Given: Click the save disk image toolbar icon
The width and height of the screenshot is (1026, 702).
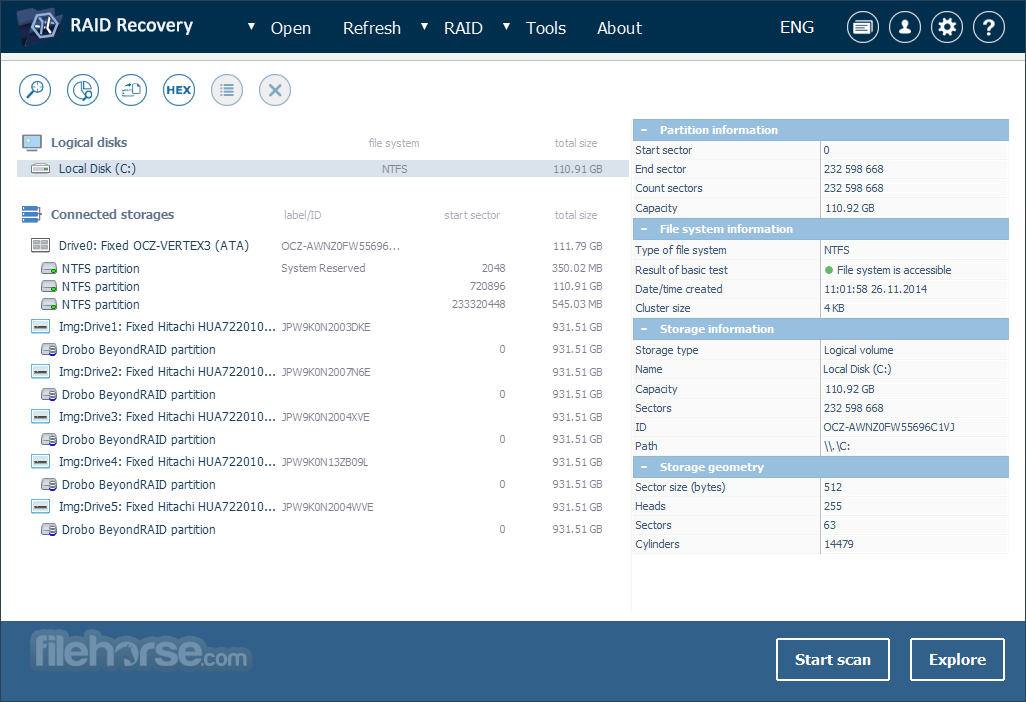Looking at the screenshot, I should (131, 90).
